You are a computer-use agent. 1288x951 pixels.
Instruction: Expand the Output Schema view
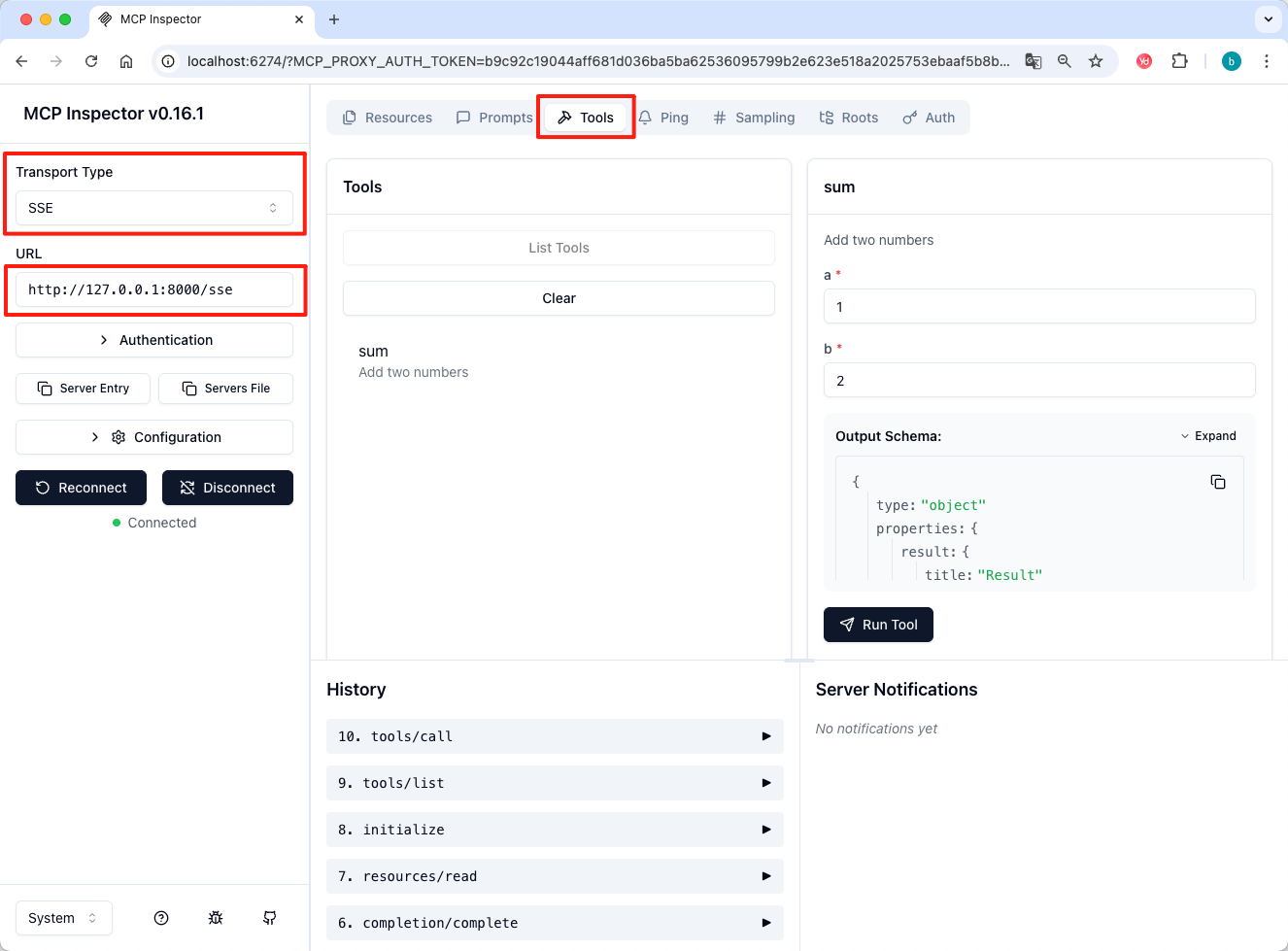(1208, 436)
